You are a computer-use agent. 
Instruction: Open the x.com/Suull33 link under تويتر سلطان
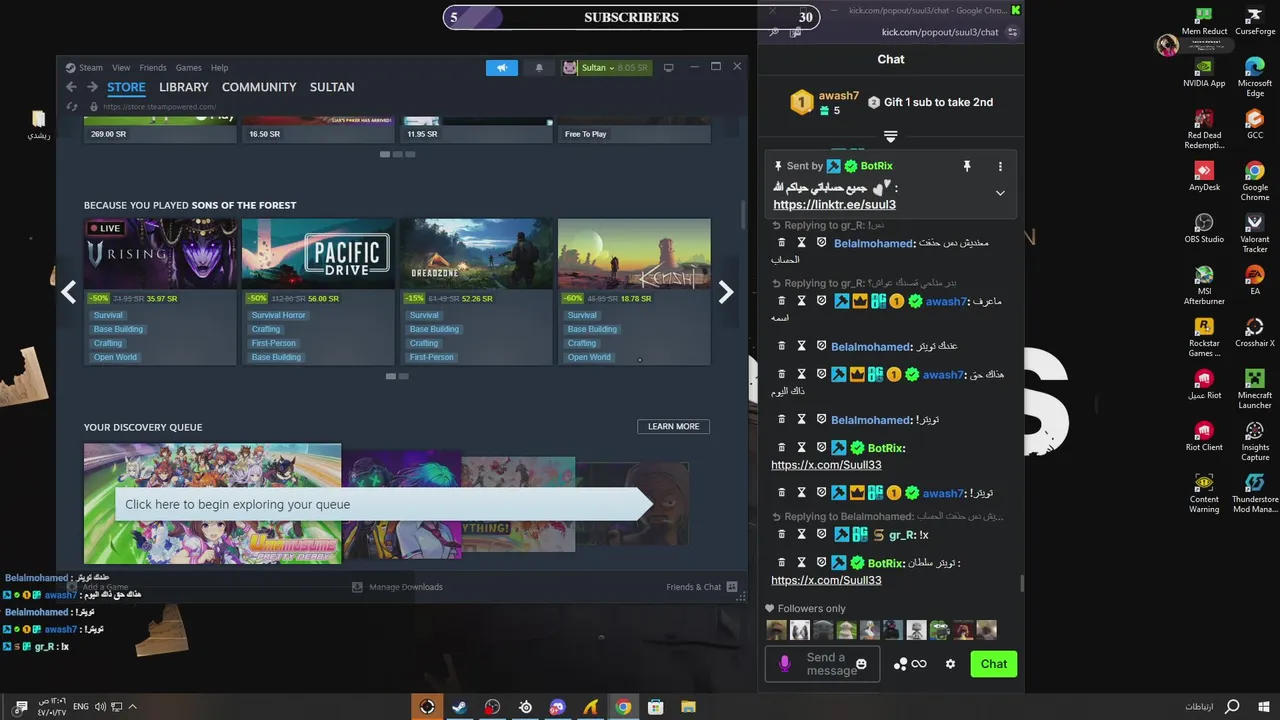(x=826, y=580)
